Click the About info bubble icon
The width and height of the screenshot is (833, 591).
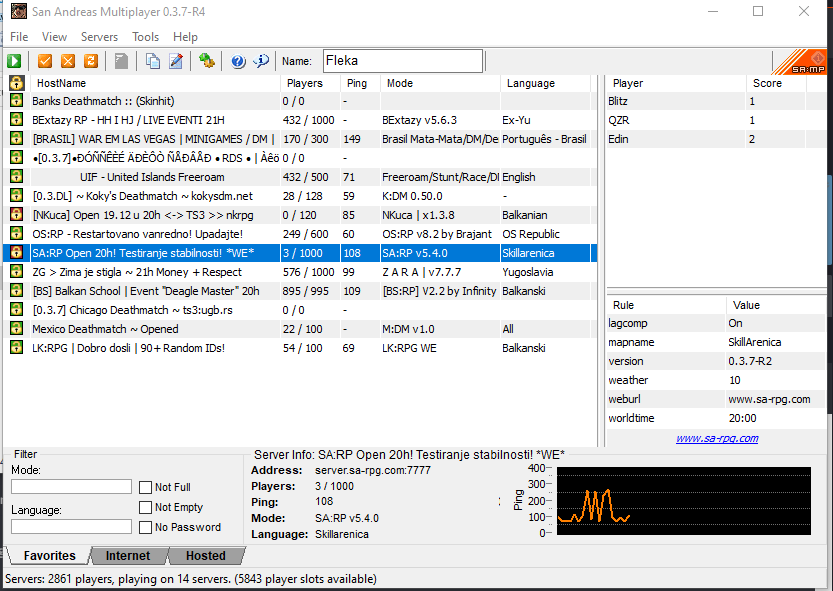[261, 61]
